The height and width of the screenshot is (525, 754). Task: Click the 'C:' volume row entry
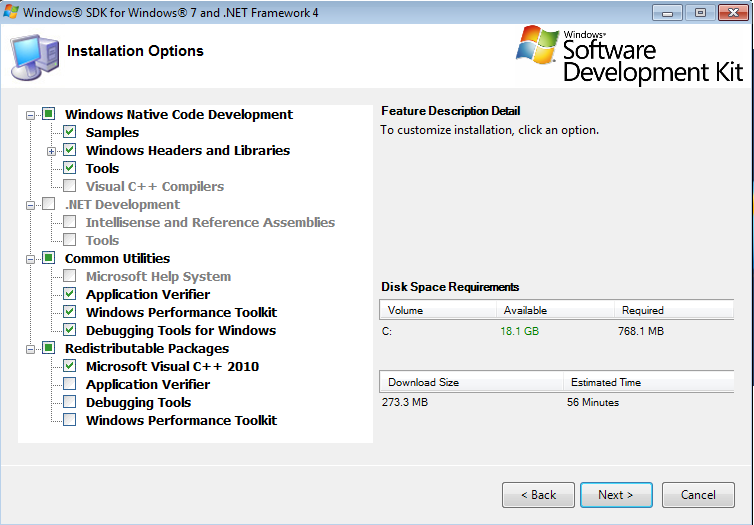click(387, 331)
